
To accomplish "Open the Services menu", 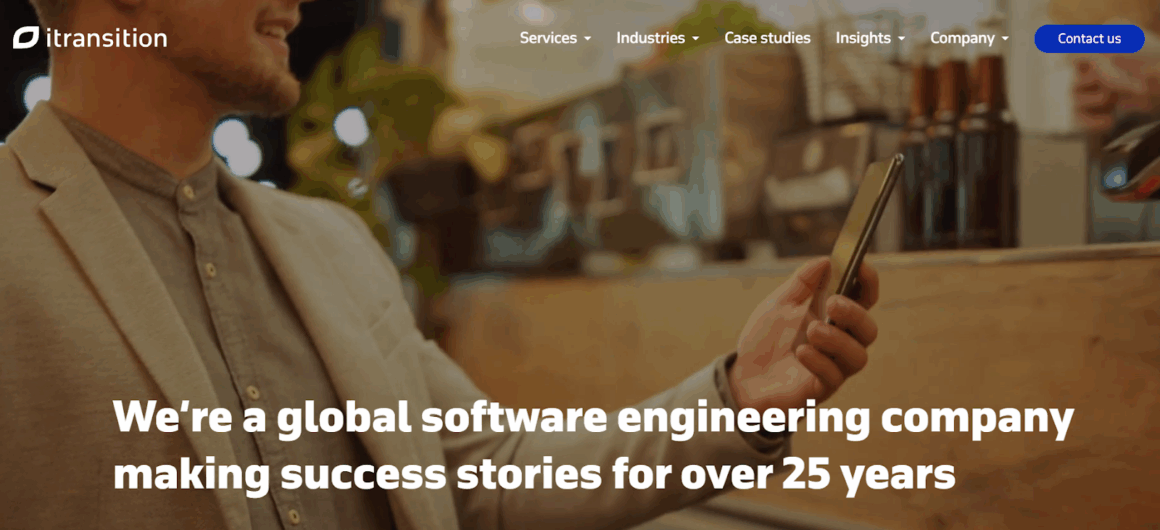I will pyautogui.click(x=548, y=38).
